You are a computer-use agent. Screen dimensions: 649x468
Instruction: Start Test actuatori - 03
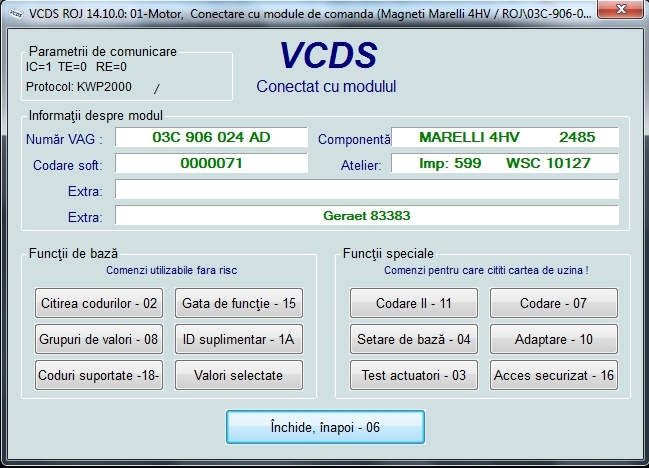click(x=414, y=375)
